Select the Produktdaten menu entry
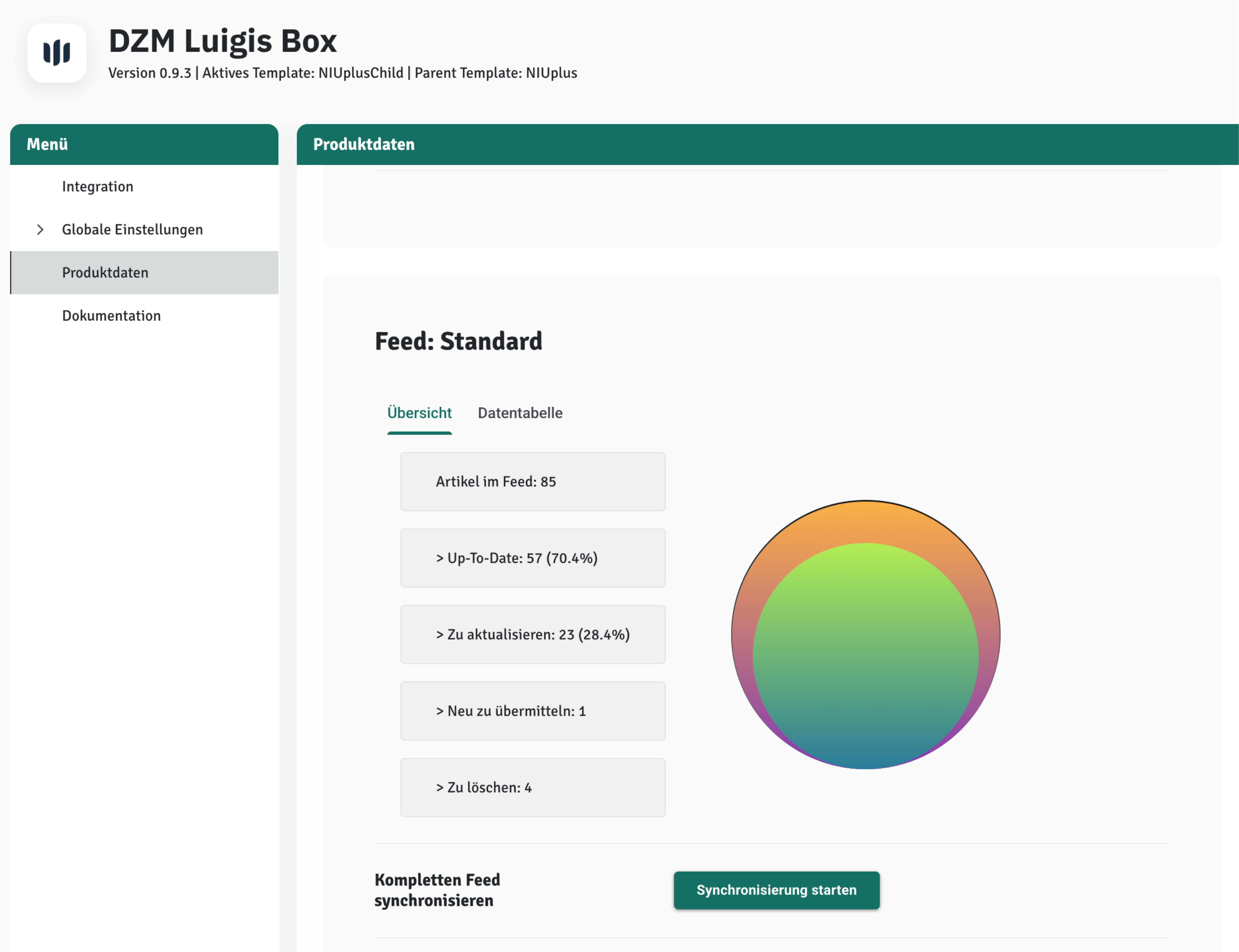 (x=105, y=272)
